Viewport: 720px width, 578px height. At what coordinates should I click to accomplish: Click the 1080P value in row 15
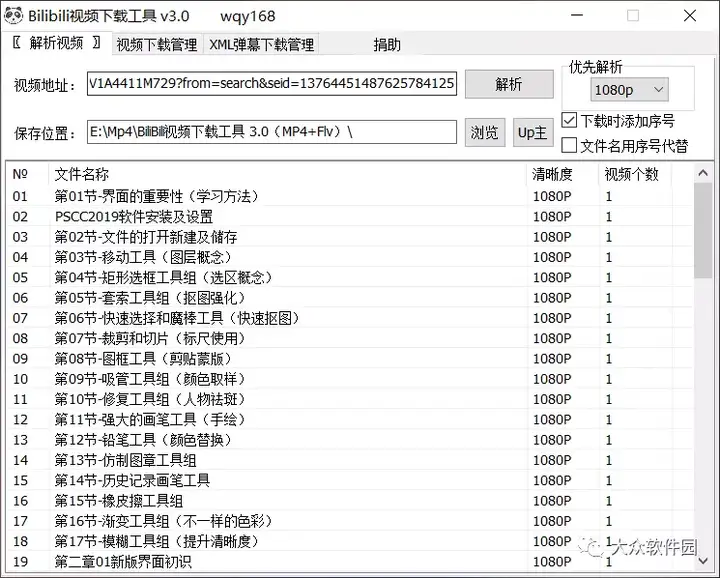click(552, 481)
